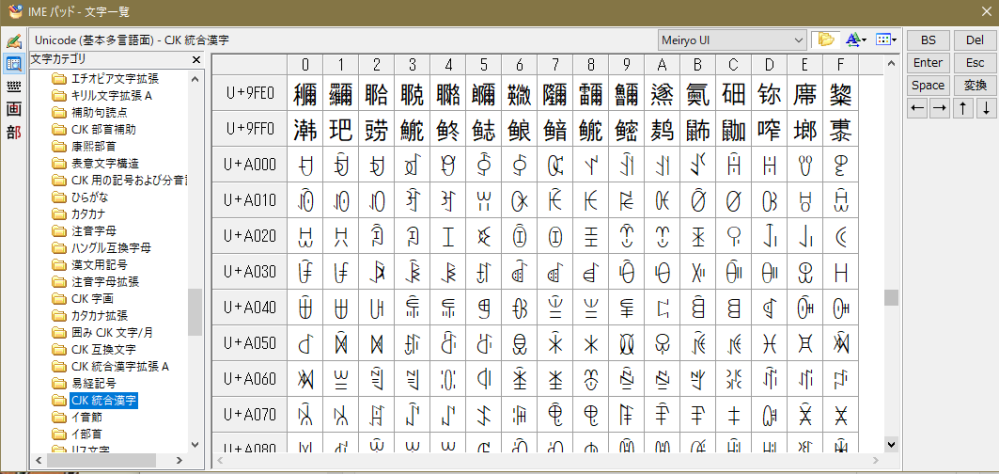The image size is (999, 474).
Task: Select the イ音節 category
Action: (87, 417)
